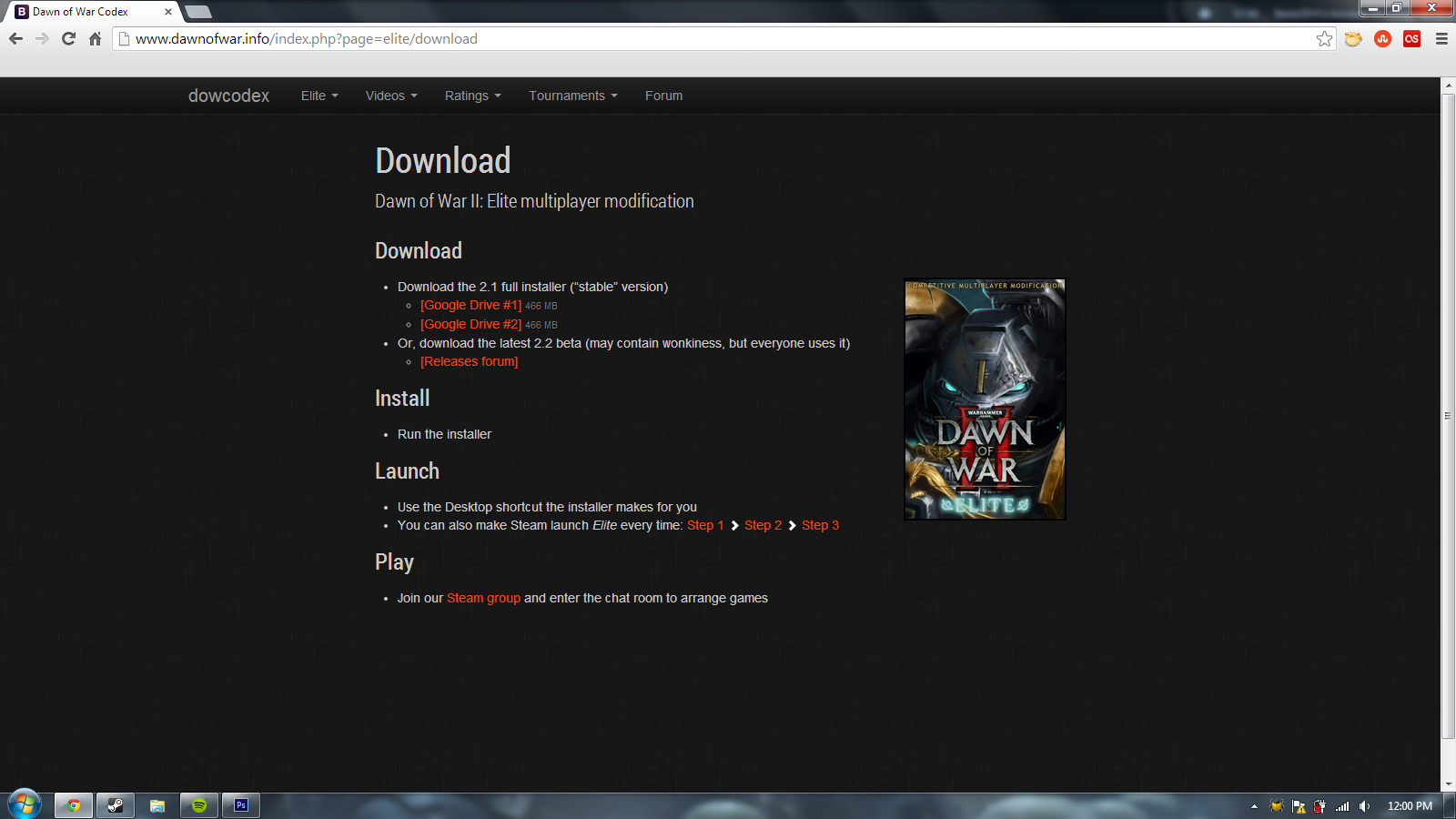Open the network signal tray icon

pos(1342,806)
